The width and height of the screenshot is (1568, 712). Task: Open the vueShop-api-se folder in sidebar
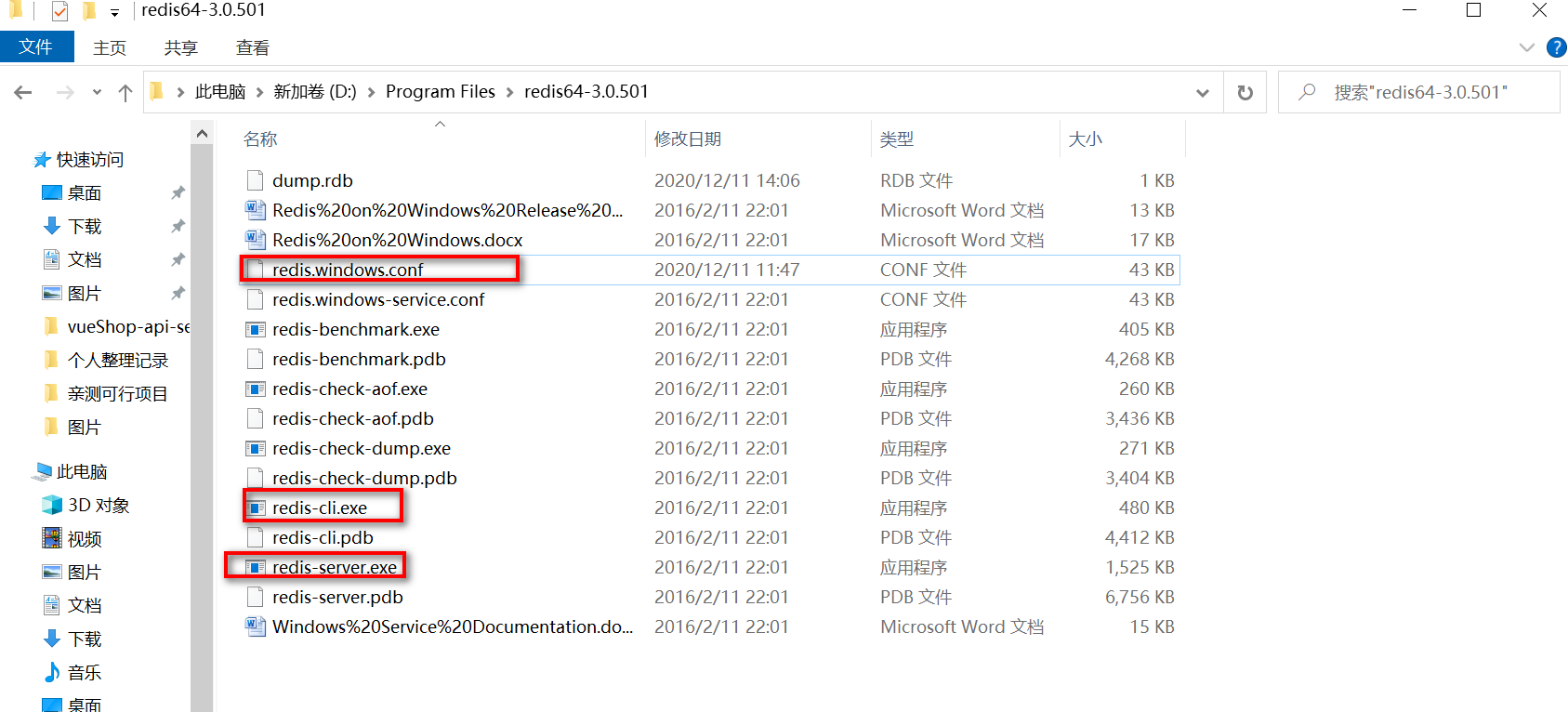tap(128, 327)
